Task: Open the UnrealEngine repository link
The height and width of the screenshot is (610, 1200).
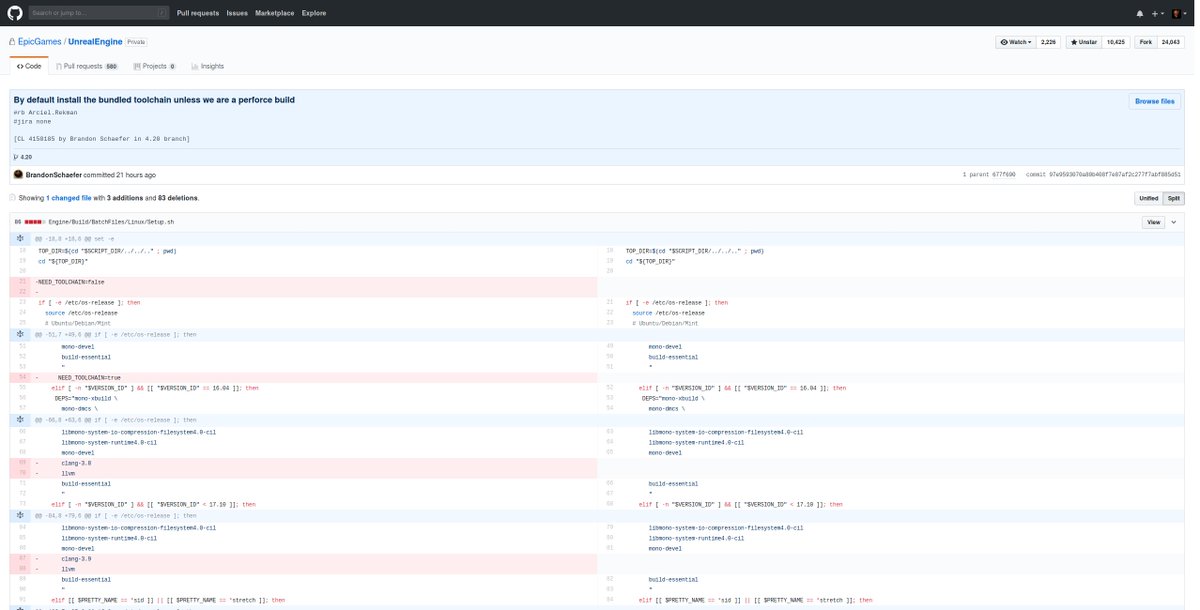Action: click(95, 42)
